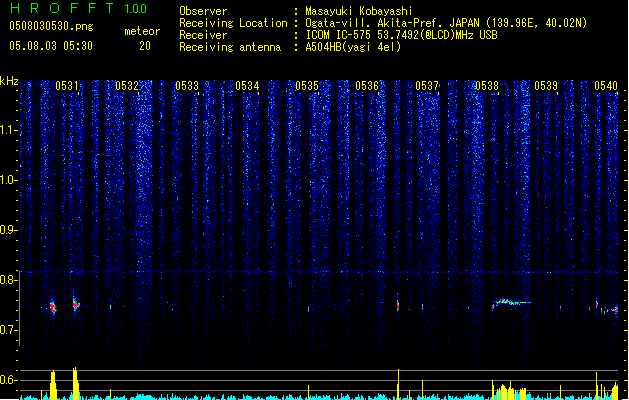Click the echo cluster near 0540

607,308
